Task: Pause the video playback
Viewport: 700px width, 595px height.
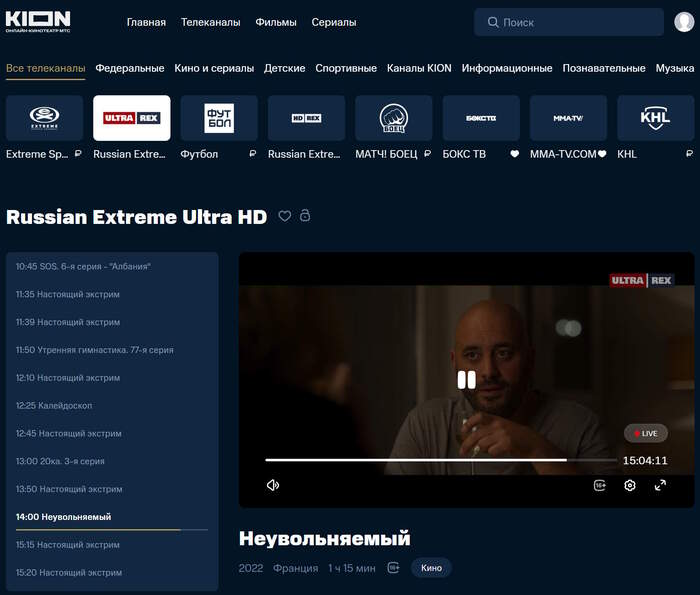Action: [x=467, y=380]
